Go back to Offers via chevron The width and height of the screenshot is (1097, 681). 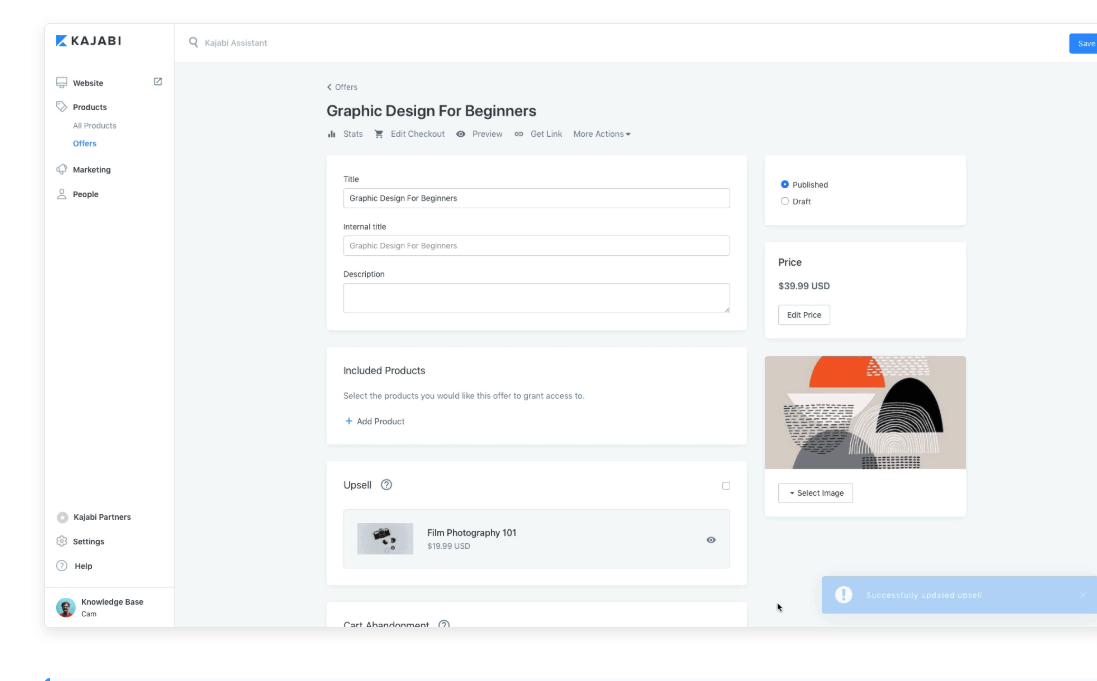tap(329, 87)
